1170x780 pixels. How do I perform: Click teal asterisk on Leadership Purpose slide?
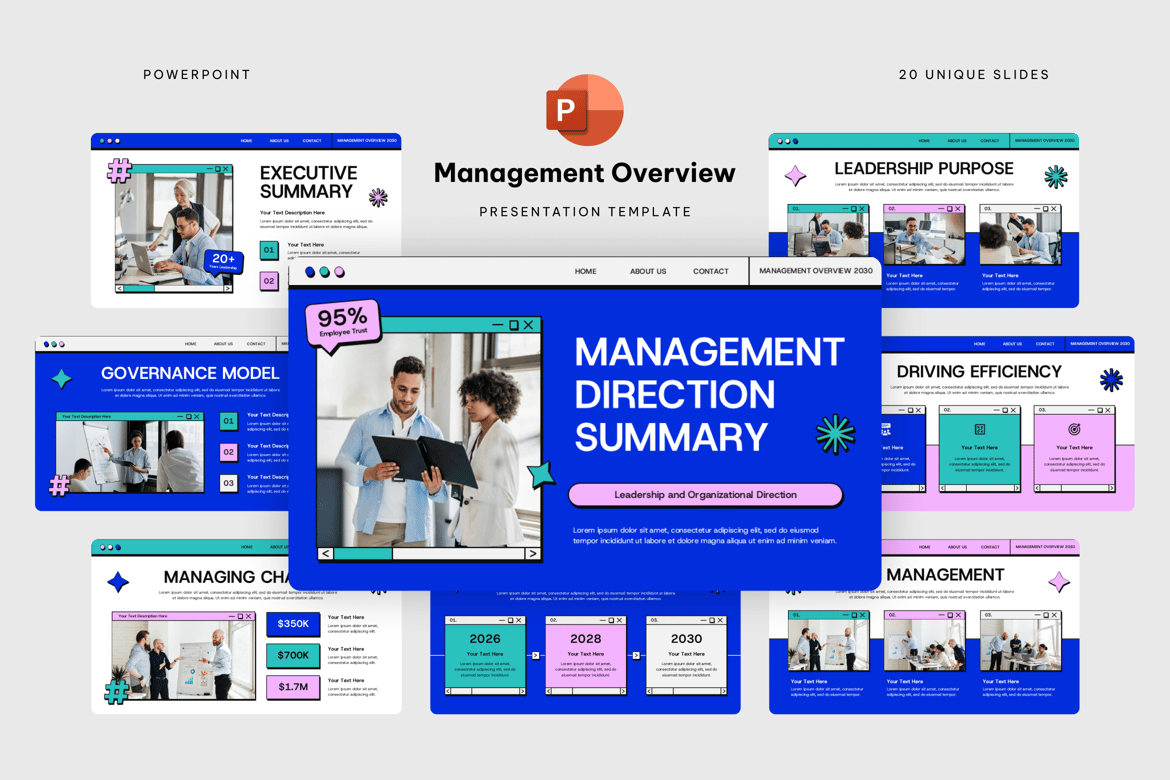point(1055,177)
